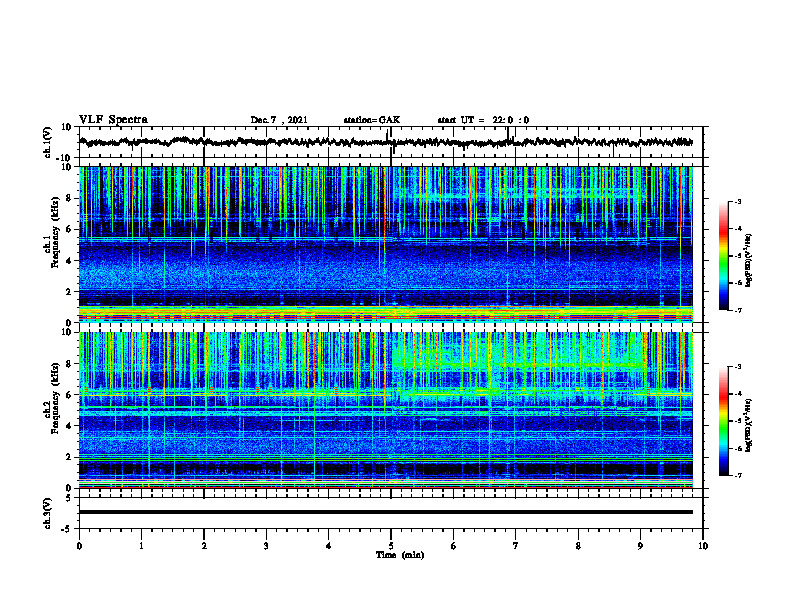Click time axis tick label '9'
792x612 pixels.
click(640, 546)
